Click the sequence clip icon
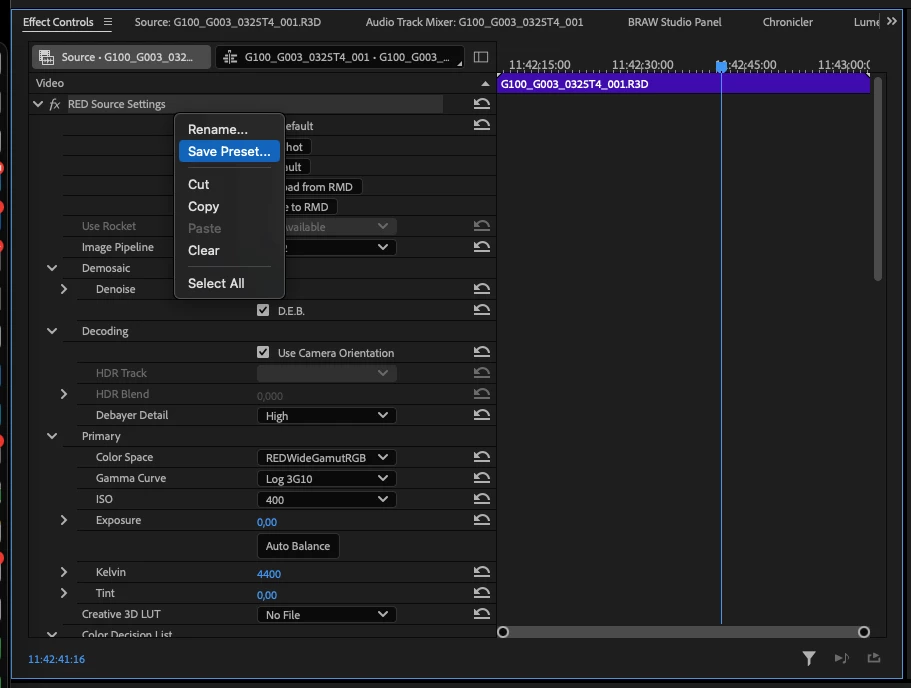 [x=230, y=57]
